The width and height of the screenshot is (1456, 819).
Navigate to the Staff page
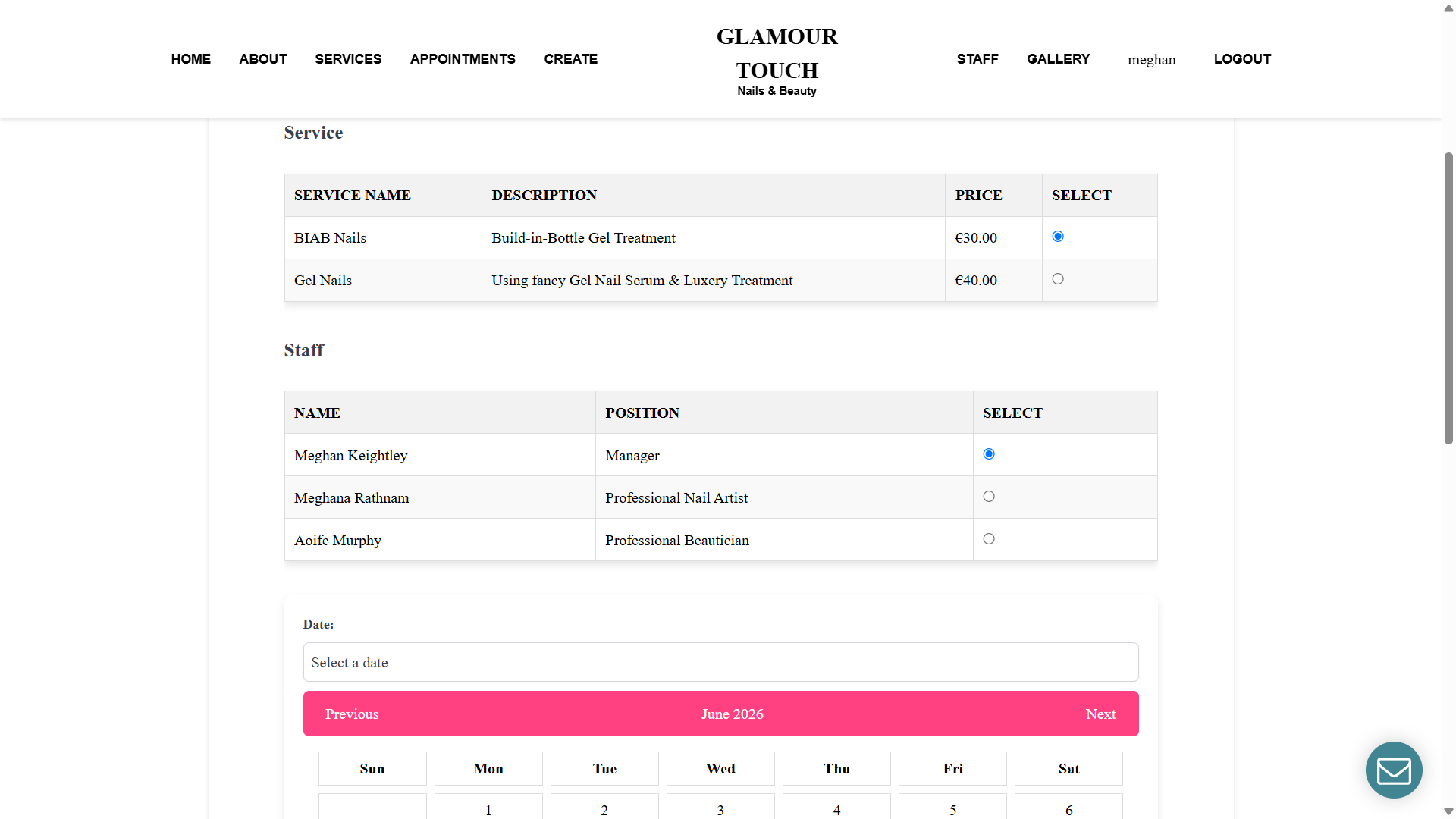click(977, 59)
